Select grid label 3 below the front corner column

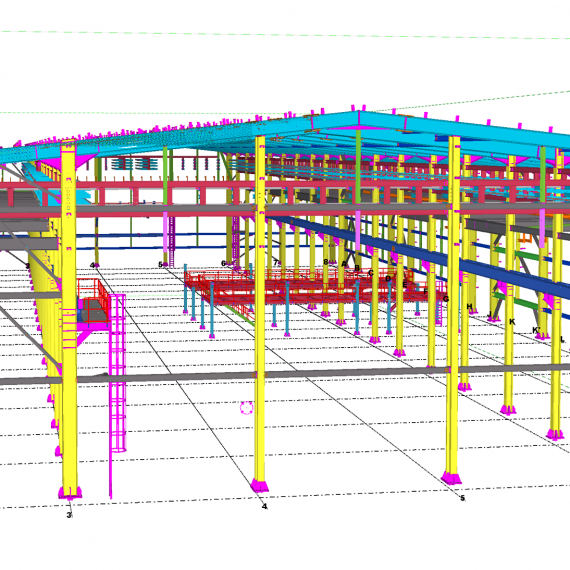[69, 515]
